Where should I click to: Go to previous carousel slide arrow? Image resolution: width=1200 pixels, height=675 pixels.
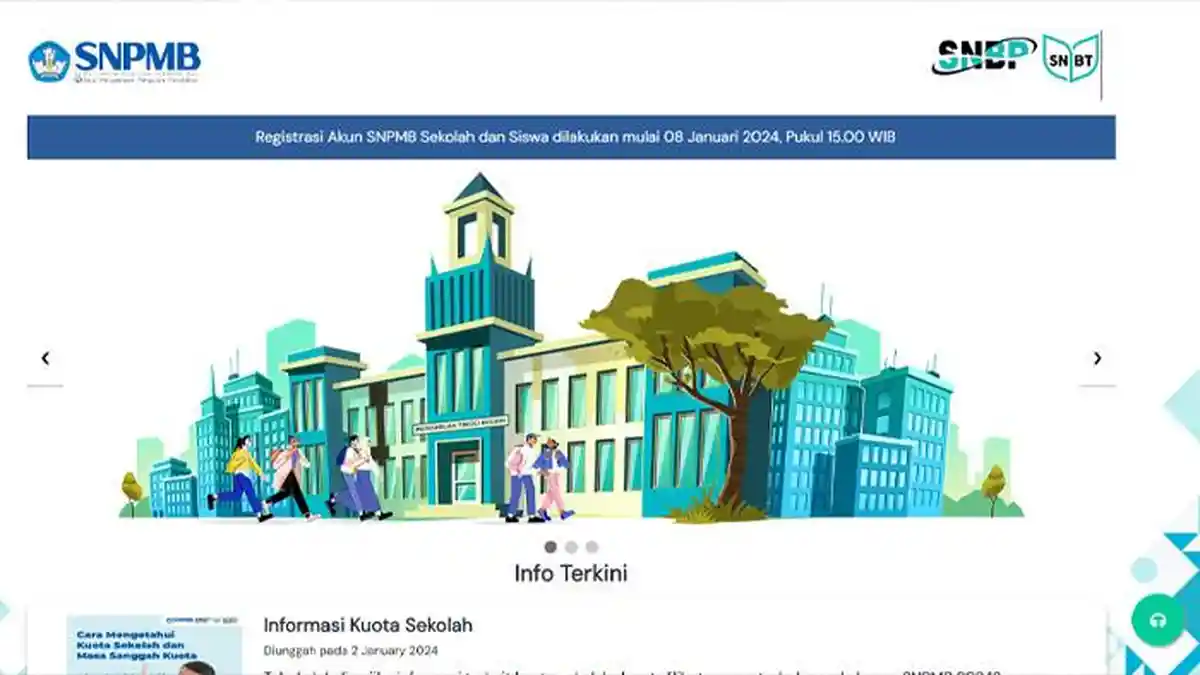click(45, 358)
